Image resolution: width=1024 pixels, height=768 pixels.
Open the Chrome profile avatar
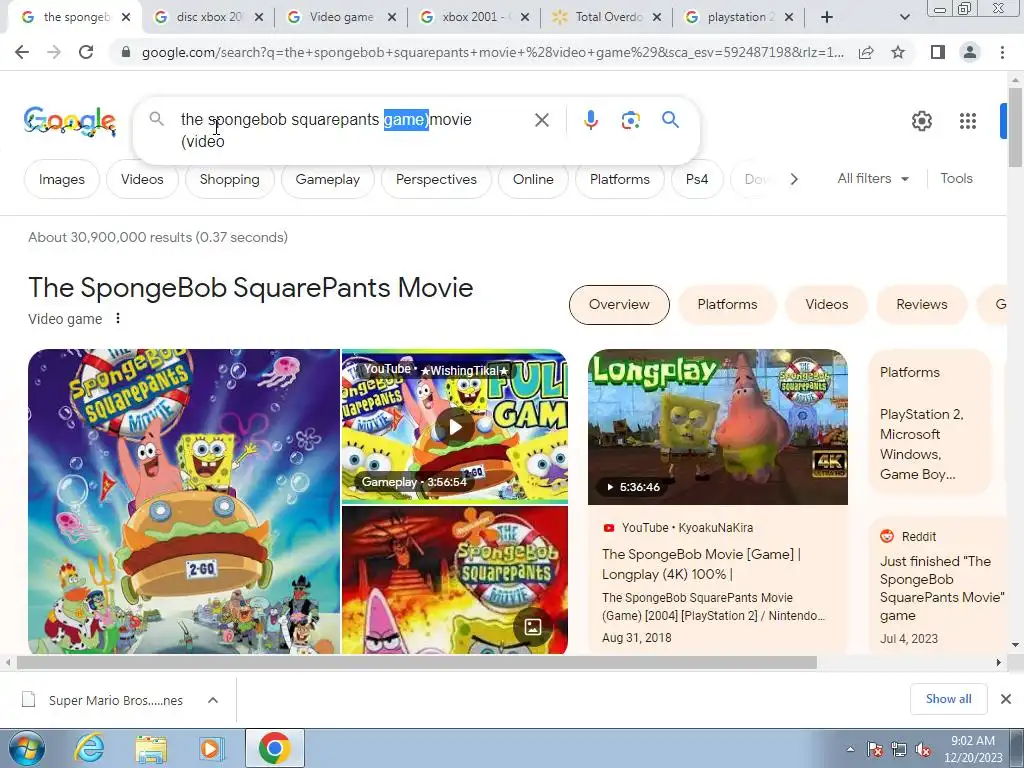click(970, 52)
